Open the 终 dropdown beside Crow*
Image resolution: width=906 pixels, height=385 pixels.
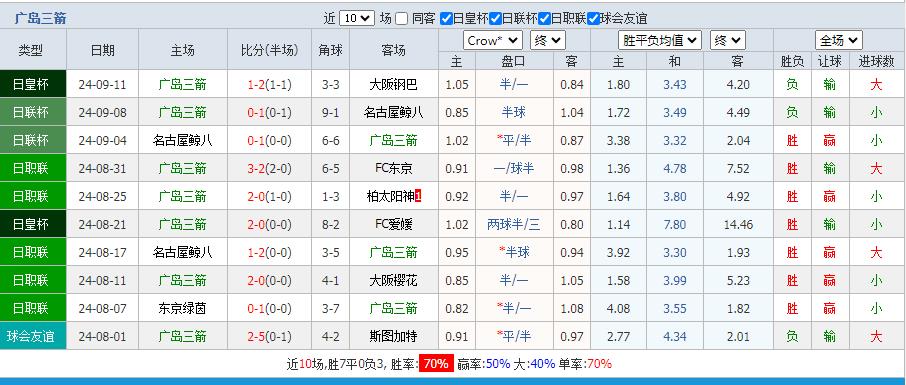click(x=548, y=40)
